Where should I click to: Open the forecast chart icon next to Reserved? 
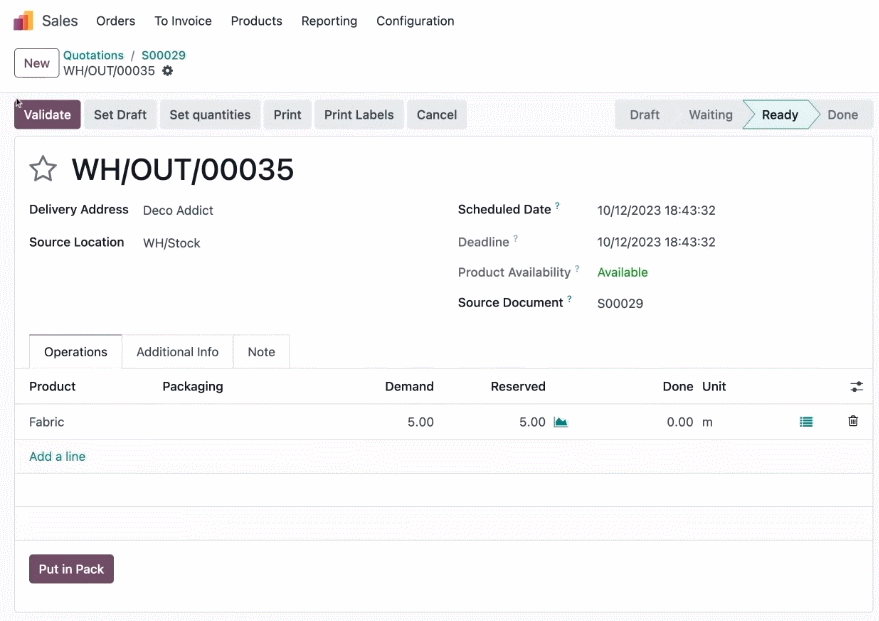pos(561,422)
